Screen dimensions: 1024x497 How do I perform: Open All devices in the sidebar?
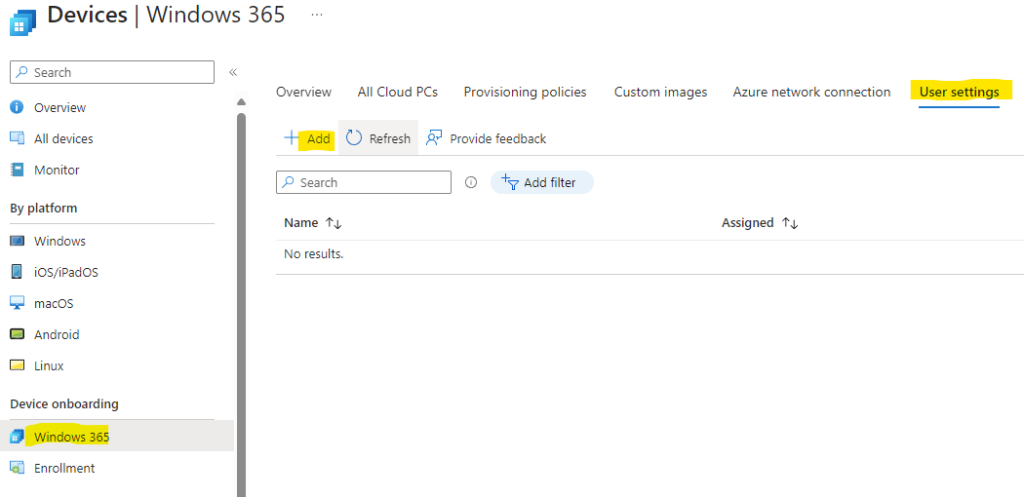[x=63, y=138]
